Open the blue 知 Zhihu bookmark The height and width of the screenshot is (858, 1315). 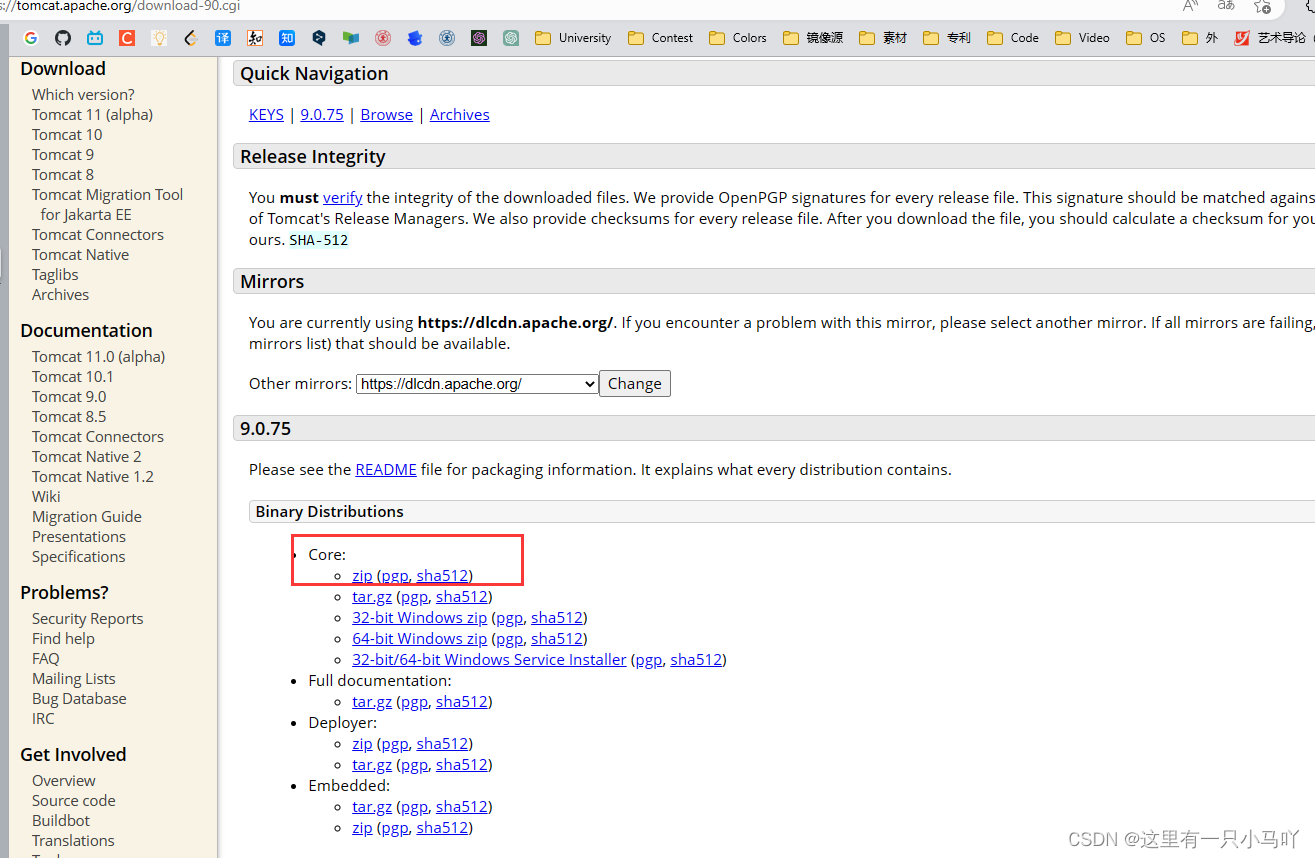(x=287, y=38)
